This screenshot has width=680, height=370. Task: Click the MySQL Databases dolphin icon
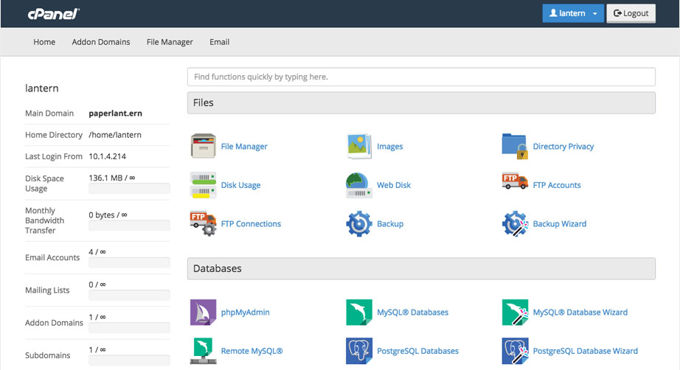[359, 312]
